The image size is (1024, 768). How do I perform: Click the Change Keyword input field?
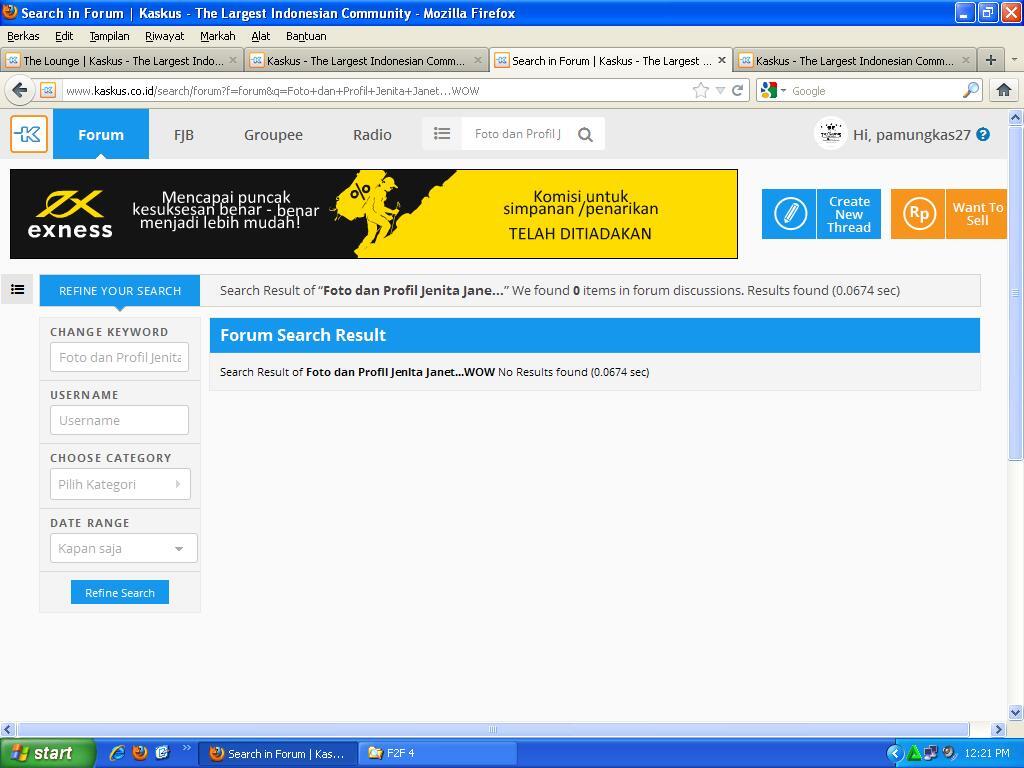(120, 357)
